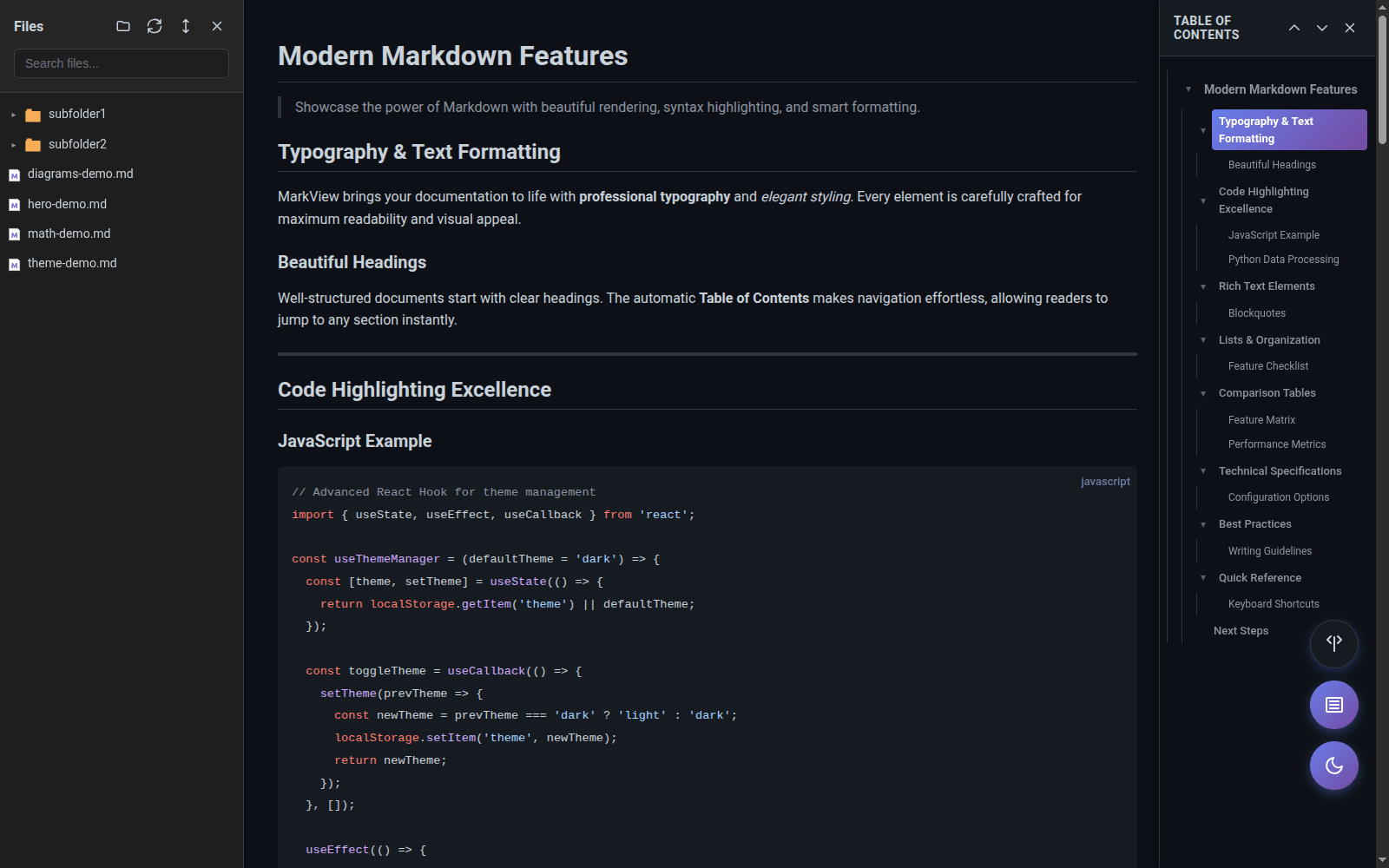Click the Search files input box
Screen dimensions: 1389x868
[121, 62]
